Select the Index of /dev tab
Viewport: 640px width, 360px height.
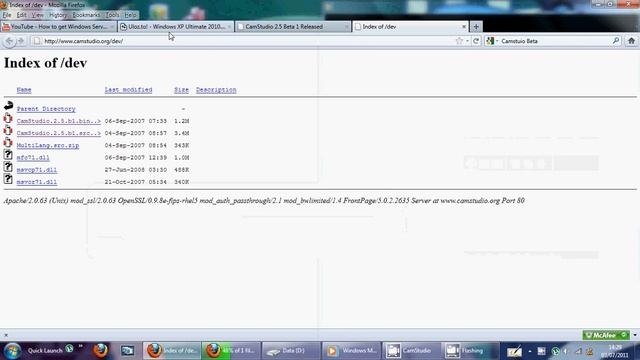tap(410, 27)
